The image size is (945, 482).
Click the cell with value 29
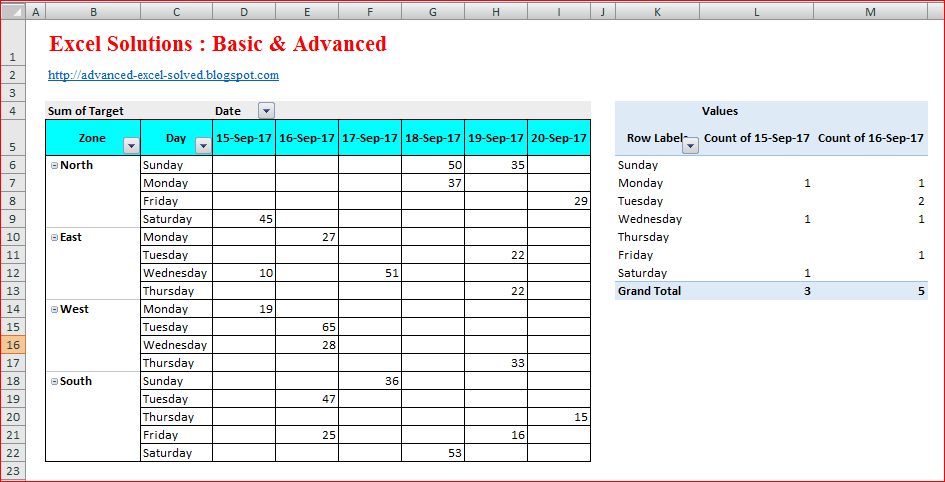point(559,201)
